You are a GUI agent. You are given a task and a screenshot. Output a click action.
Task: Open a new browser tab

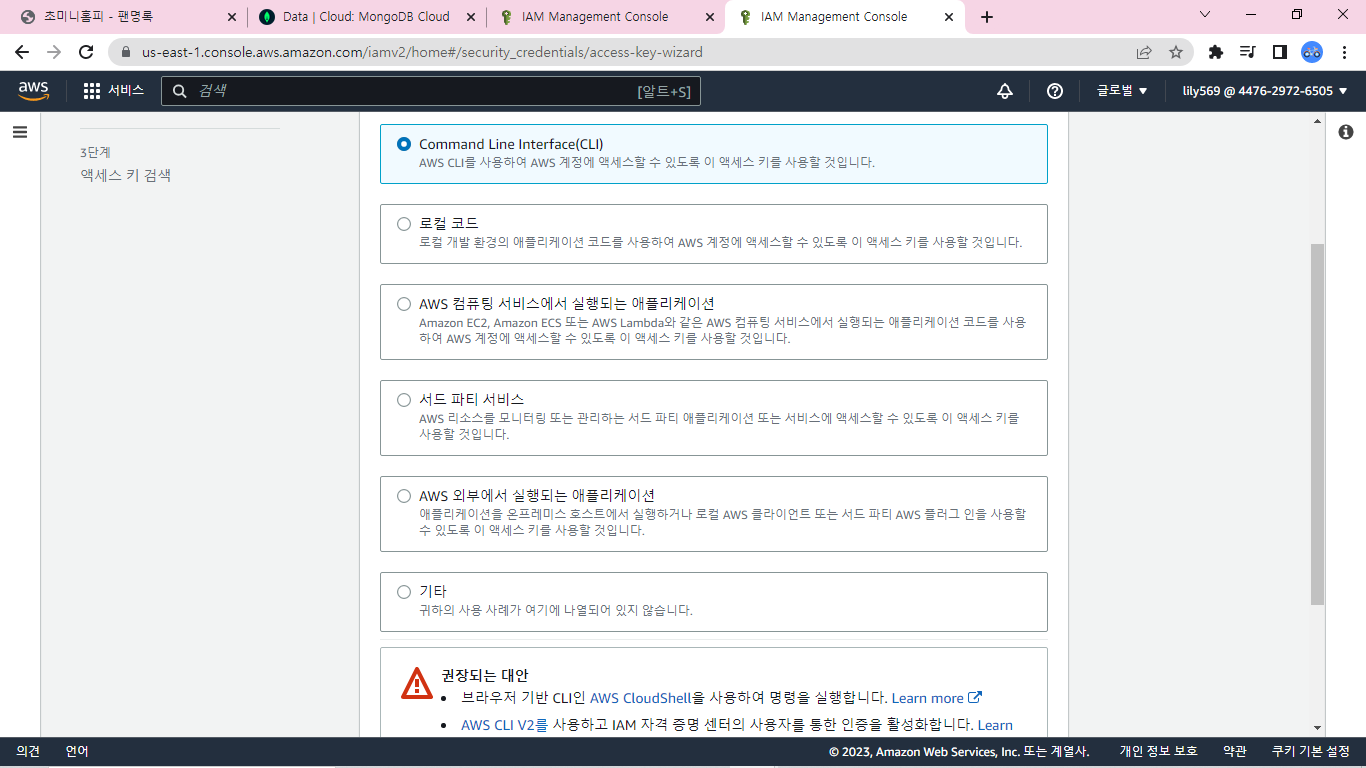[987, 17]
